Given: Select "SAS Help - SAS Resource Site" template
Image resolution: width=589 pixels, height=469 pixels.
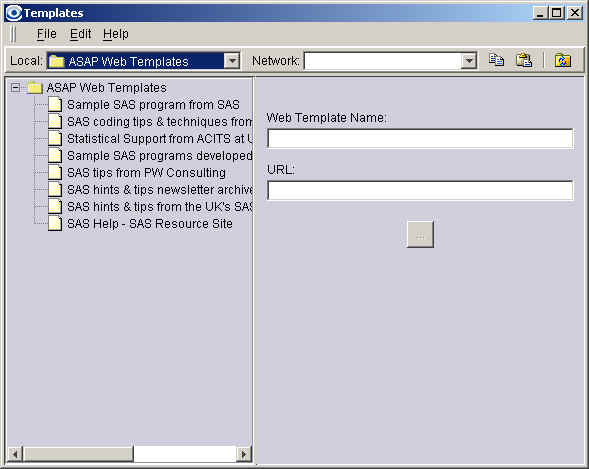Looking at the screenshot, I should [x=150, y=224].
